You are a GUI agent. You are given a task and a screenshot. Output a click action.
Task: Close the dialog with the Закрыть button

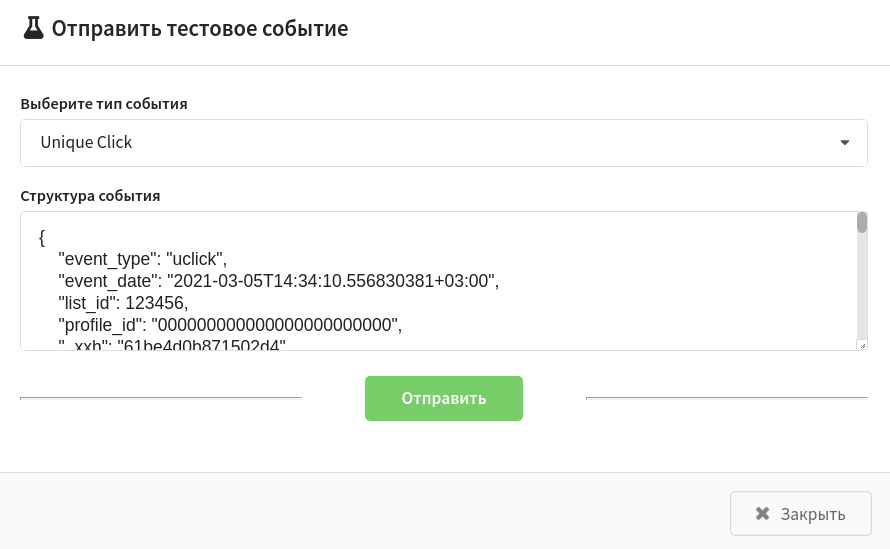click(x=800, y=514)
